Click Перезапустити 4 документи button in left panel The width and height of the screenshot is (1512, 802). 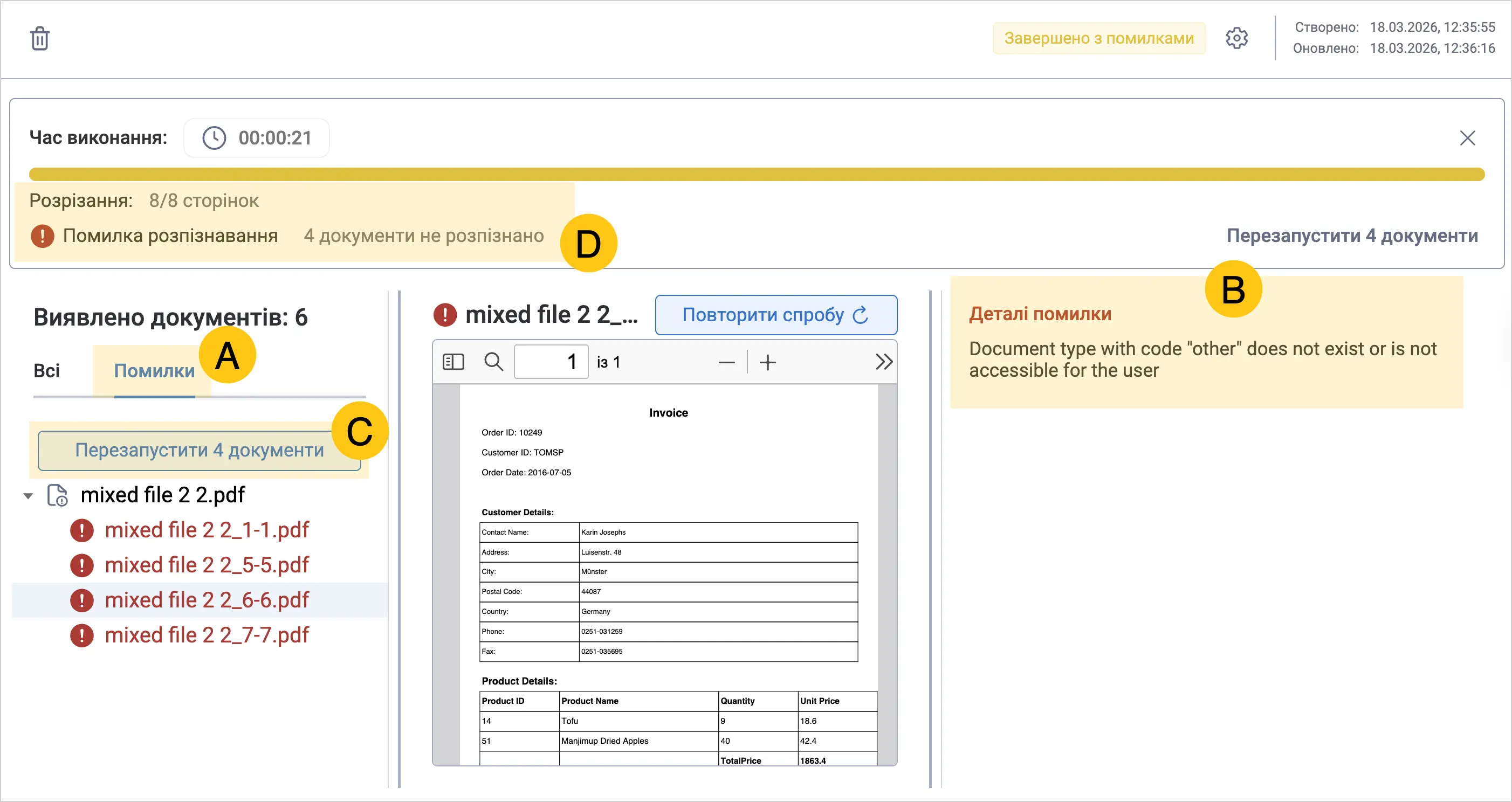click(x=200, y=450)
